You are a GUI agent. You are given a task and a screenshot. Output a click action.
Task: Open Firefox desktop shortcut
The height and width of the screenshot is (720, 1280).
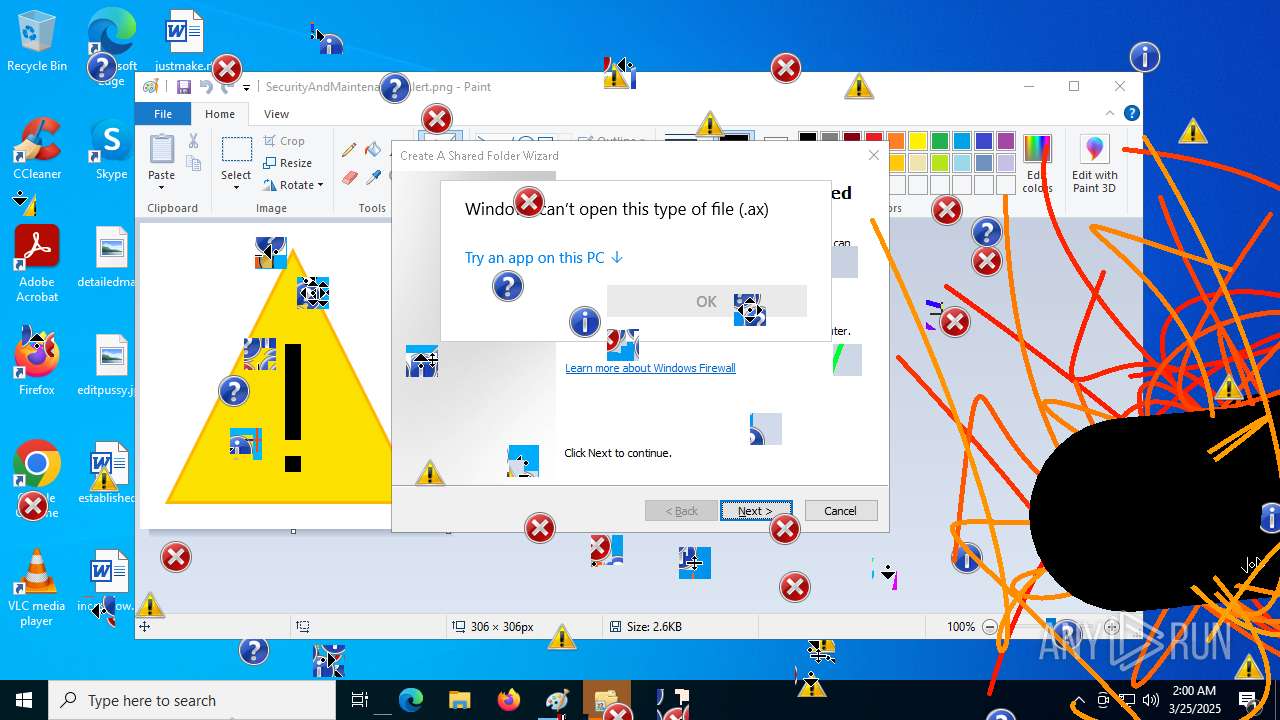[x=37, y=363]
